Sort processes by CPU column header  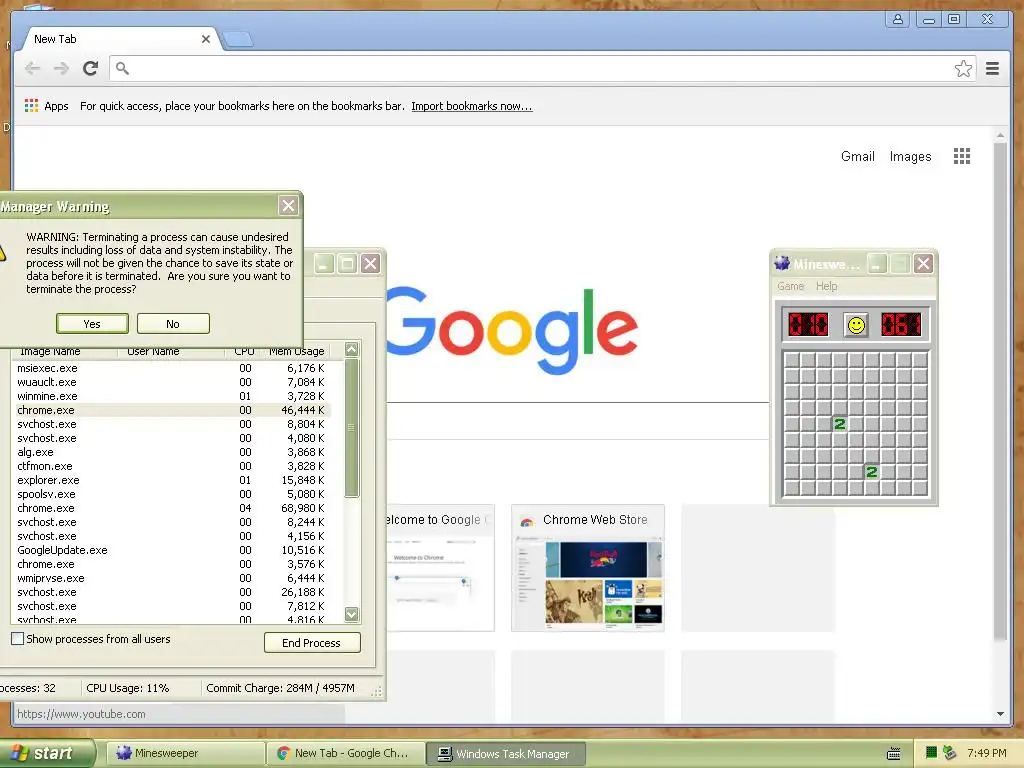(x=244, y=351)
